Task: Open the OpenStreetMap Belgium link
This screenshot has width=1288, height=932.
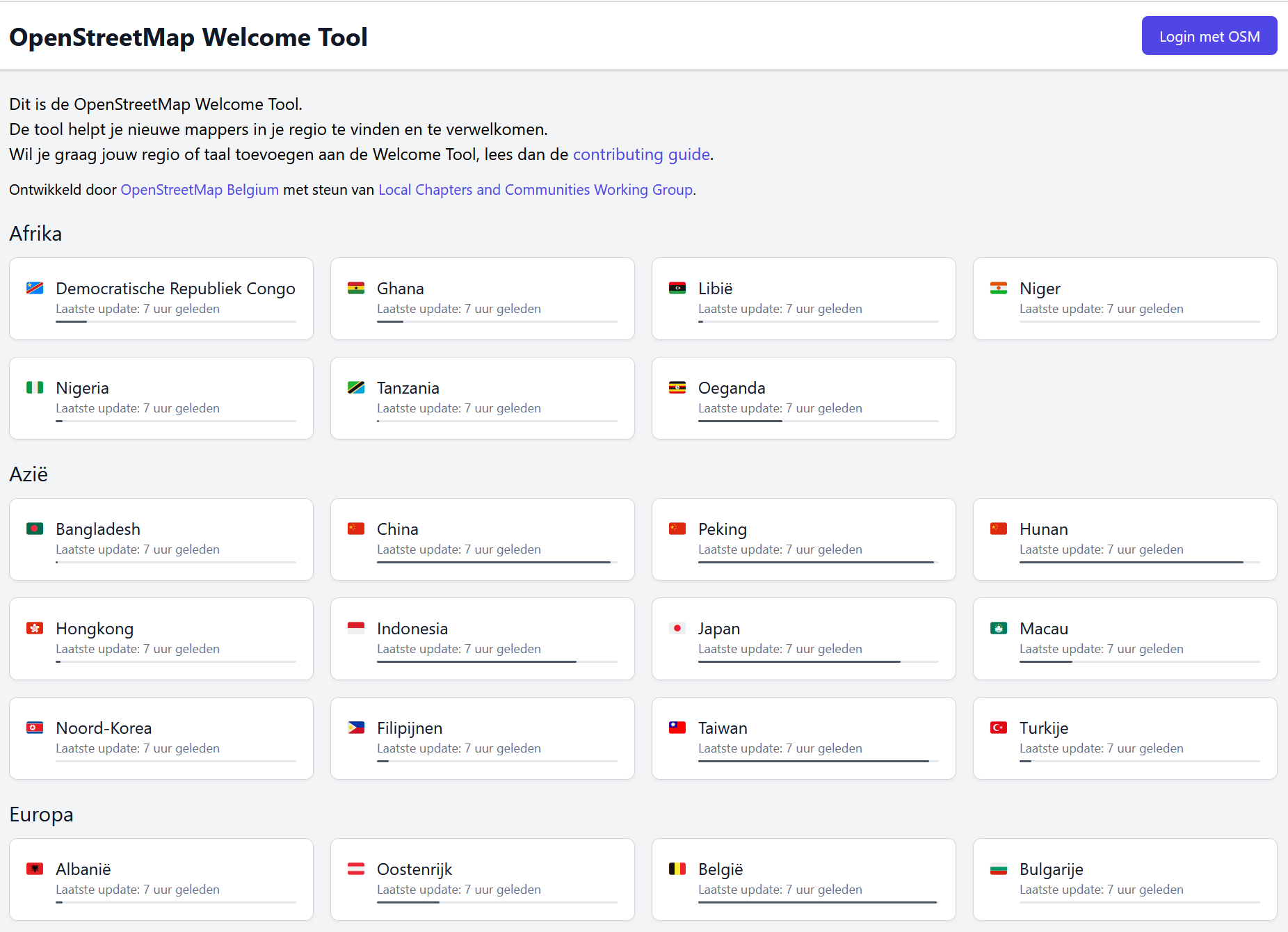Action: [x=200, y=190]
